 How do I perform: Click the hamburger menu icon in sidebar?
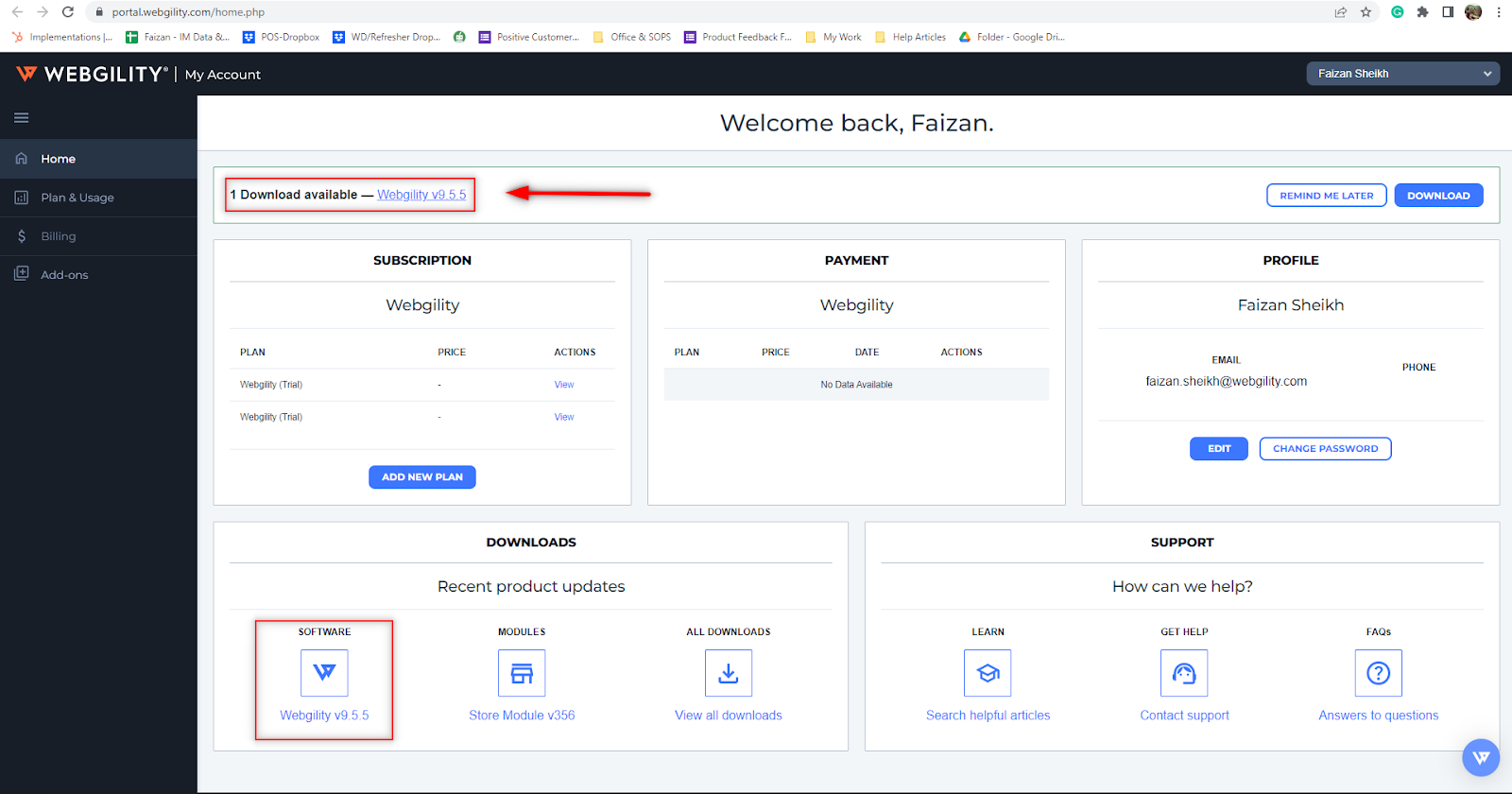point(21,118)
